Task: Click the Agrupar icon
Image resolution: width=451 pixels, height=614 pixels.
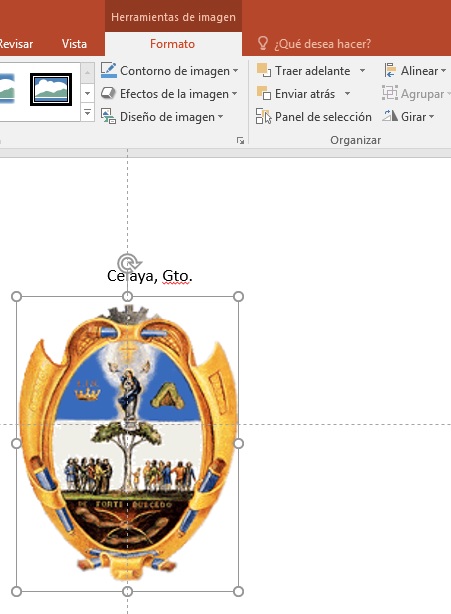Action: click(390, 94)
